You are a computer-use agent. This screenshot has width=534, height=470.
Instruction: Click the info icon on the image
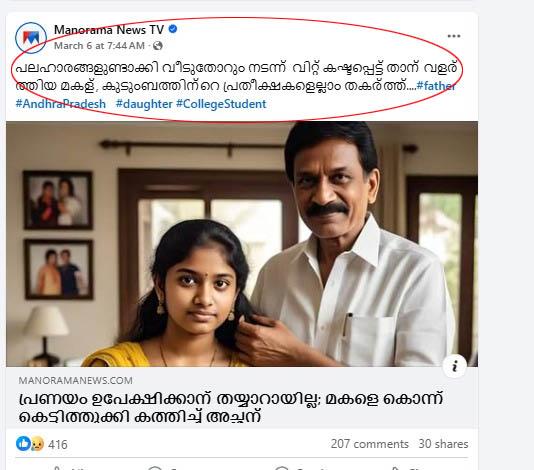coord(455,366)
